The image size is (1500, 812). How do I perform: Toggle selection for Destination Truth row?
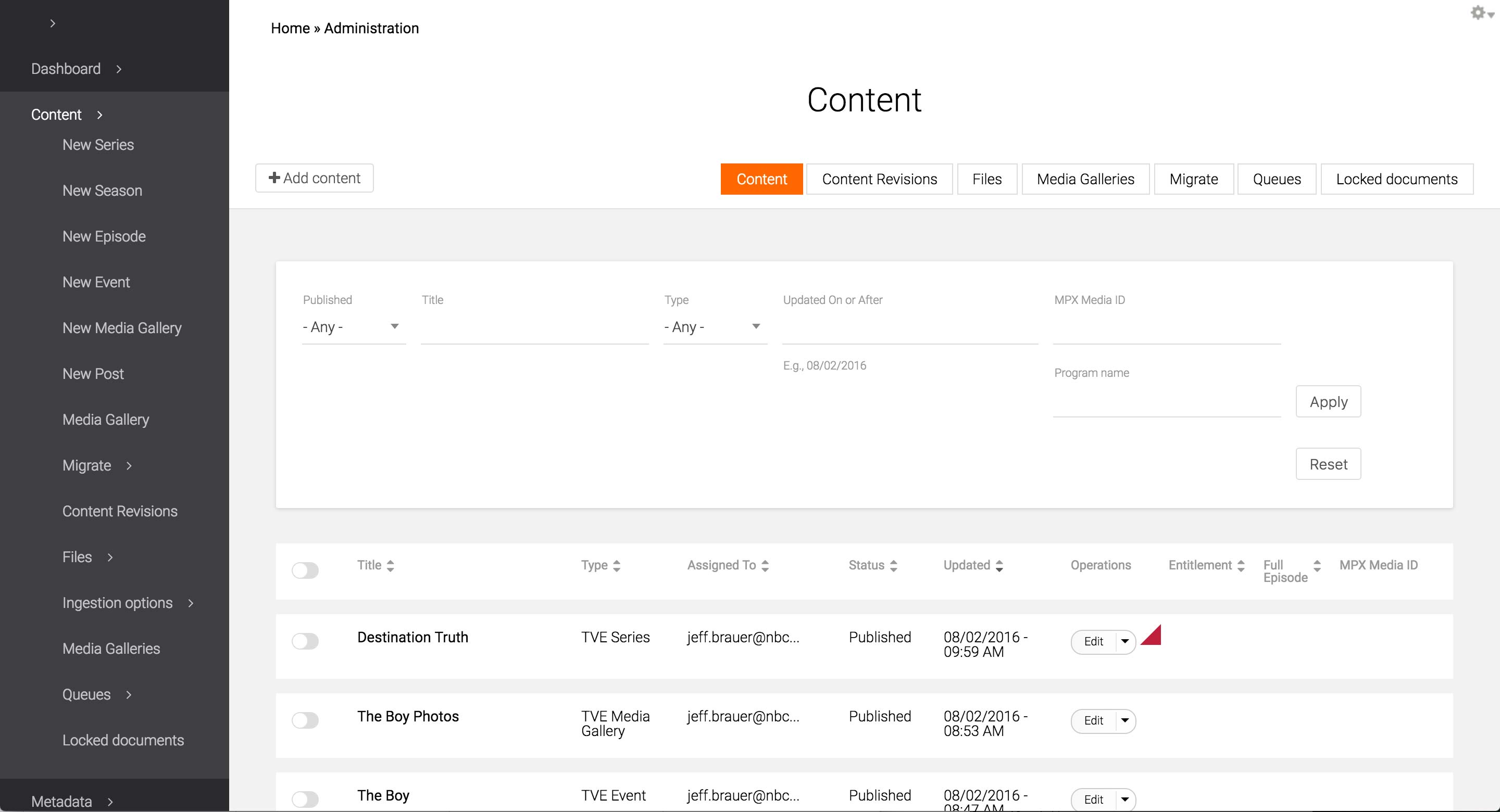pyautogui.click(x=305, y=641)
